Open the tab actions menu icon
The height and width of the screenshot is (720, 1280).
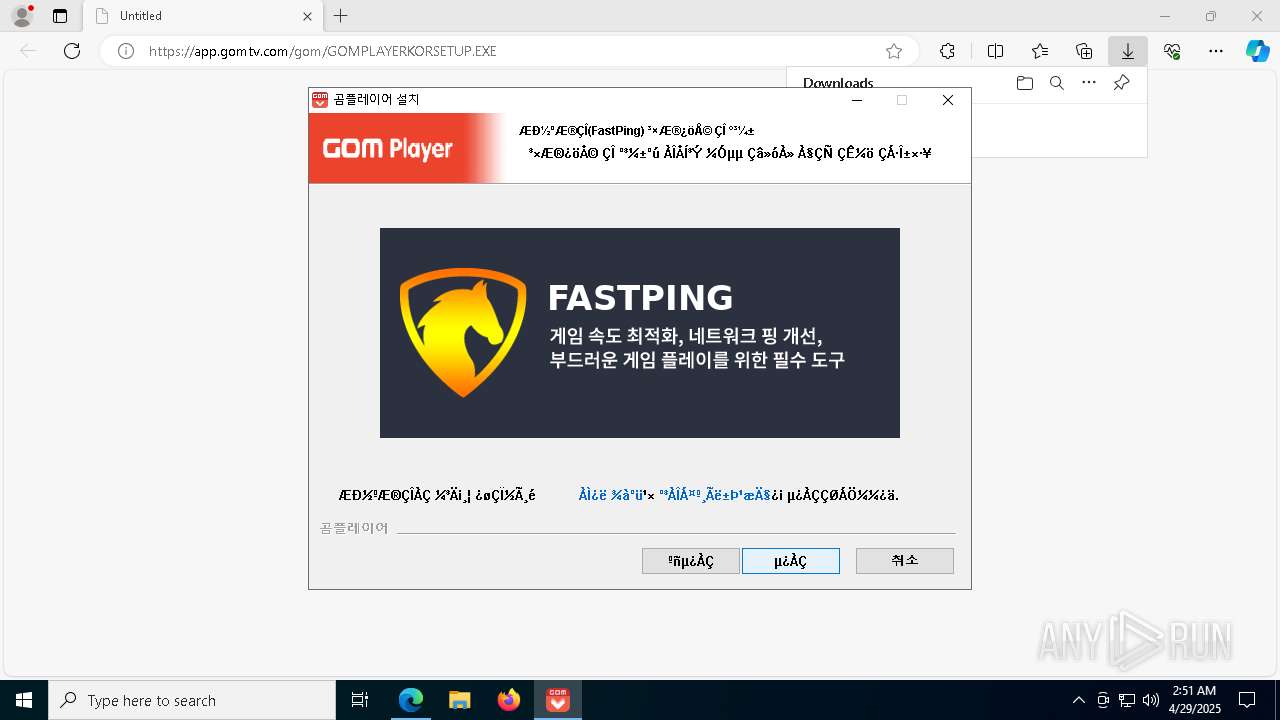point(60,16)
